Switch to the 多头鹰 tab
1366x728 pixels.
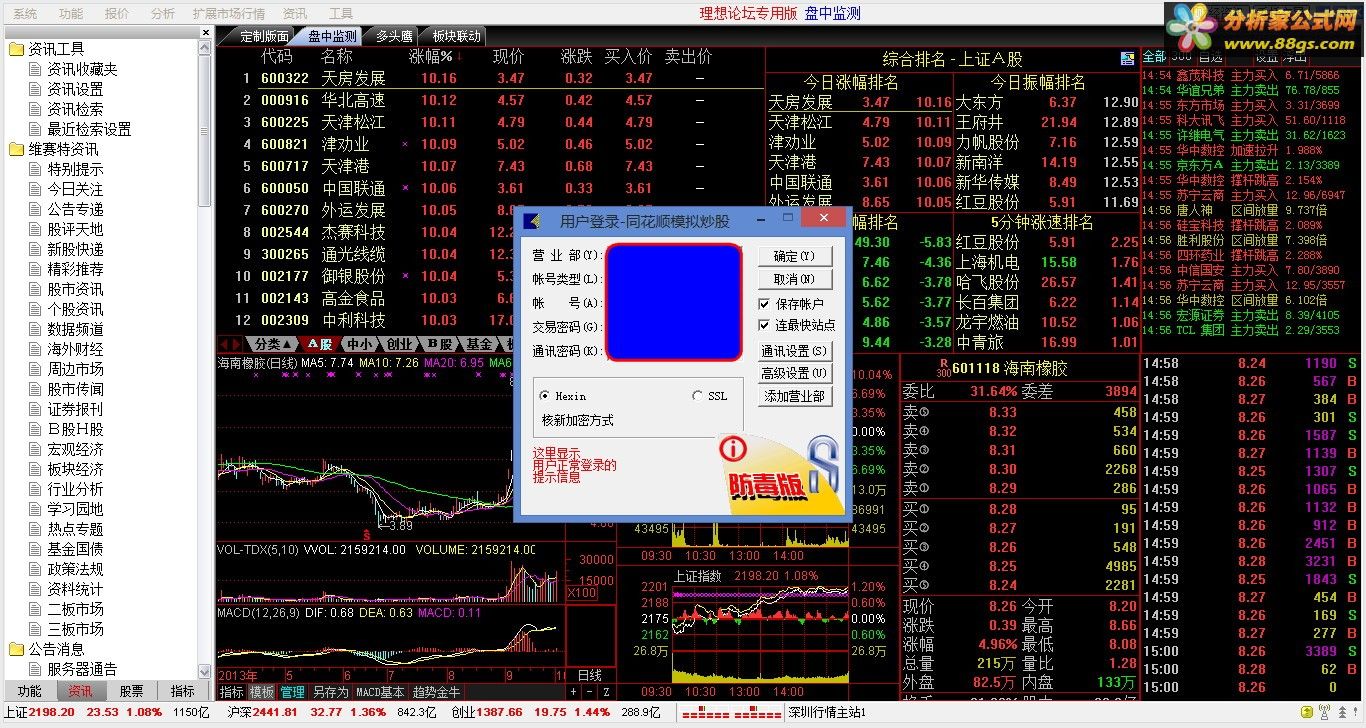click(393, 36)
